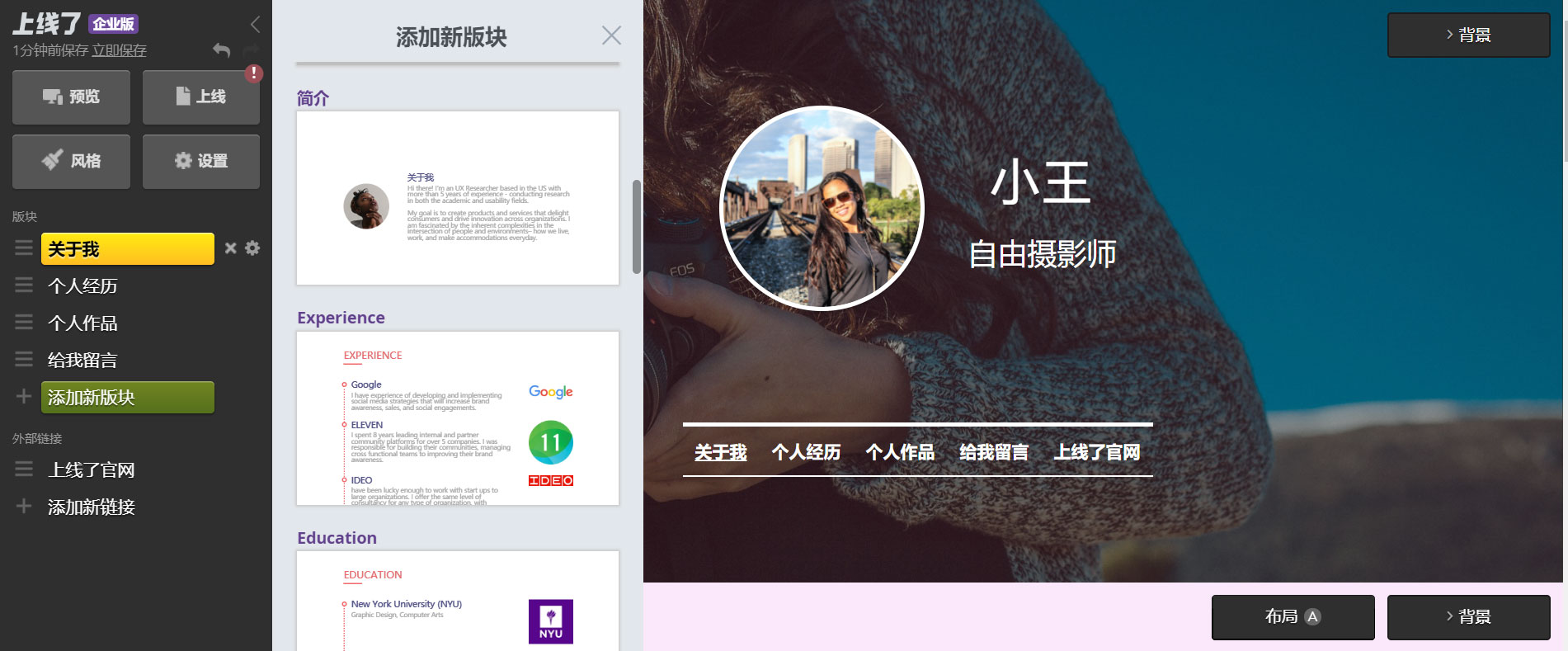Click drag handle icon beside 给我留言
This screenshot has width=1568, height=651.
click(x=24, y=360)
